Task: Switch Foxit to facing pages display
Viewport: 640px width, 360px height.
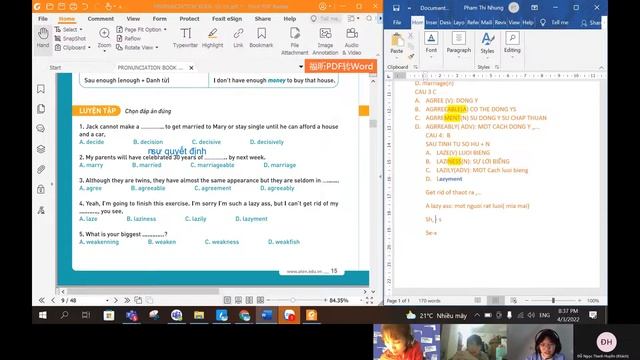Action: 249,300
